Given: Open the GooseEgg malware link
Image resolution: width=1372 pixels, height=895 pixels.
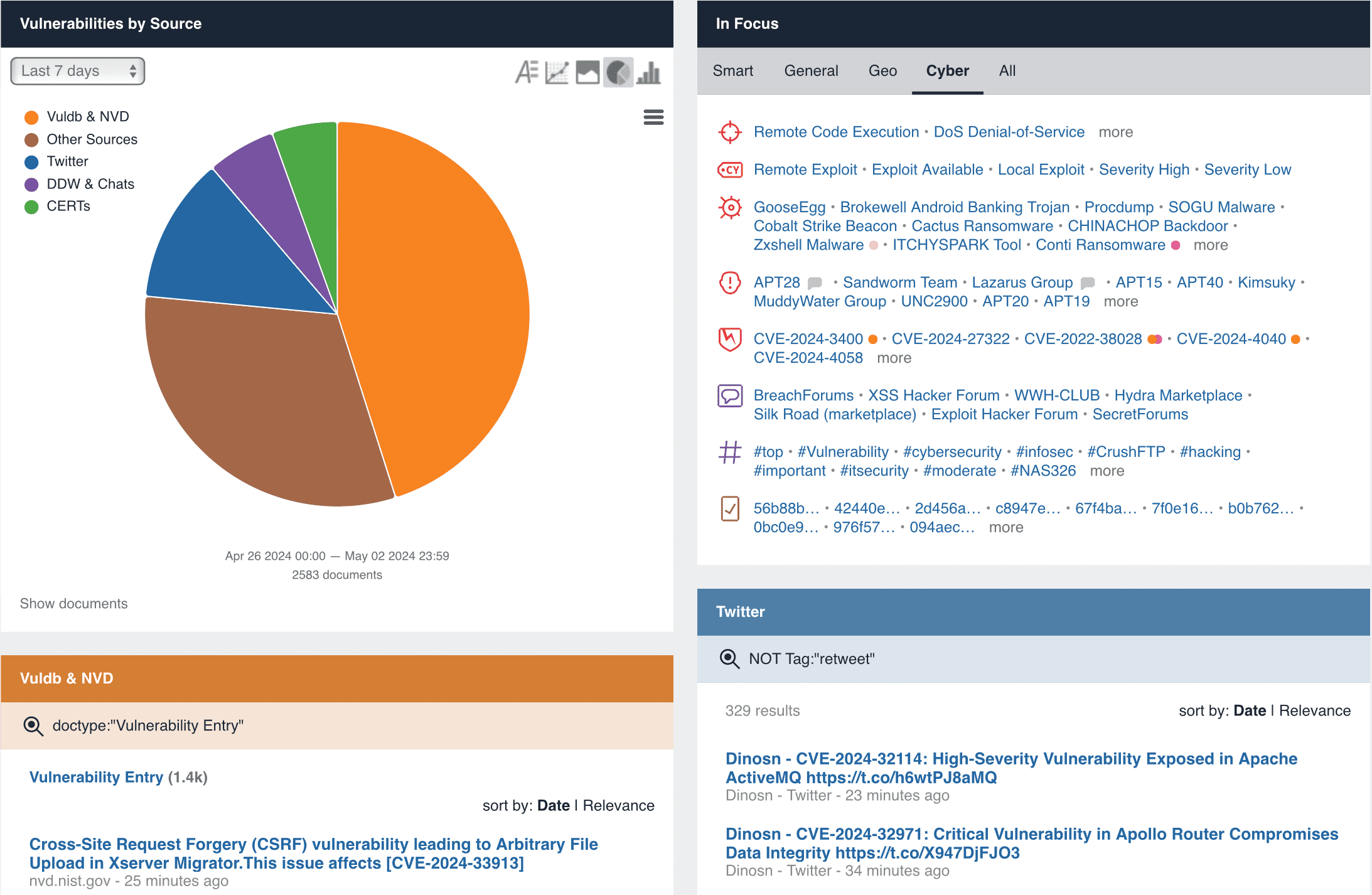Looking at the screenshot, I should 789,207.
